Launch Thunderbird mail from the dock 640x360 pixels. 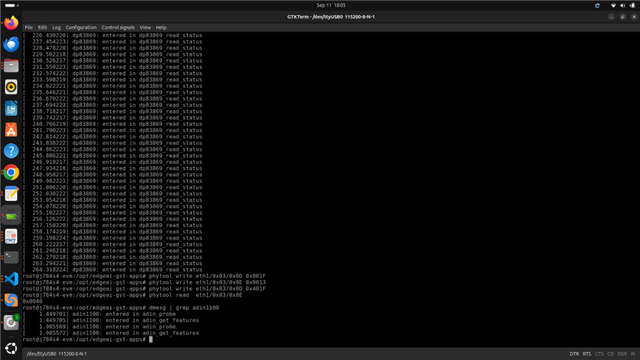point(11,44)
